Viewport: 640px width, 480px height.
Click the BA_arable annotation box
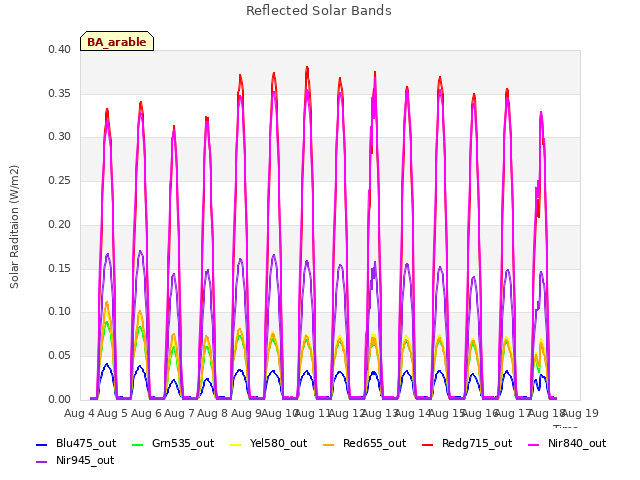pyautogui.click(x=117, y=41)
